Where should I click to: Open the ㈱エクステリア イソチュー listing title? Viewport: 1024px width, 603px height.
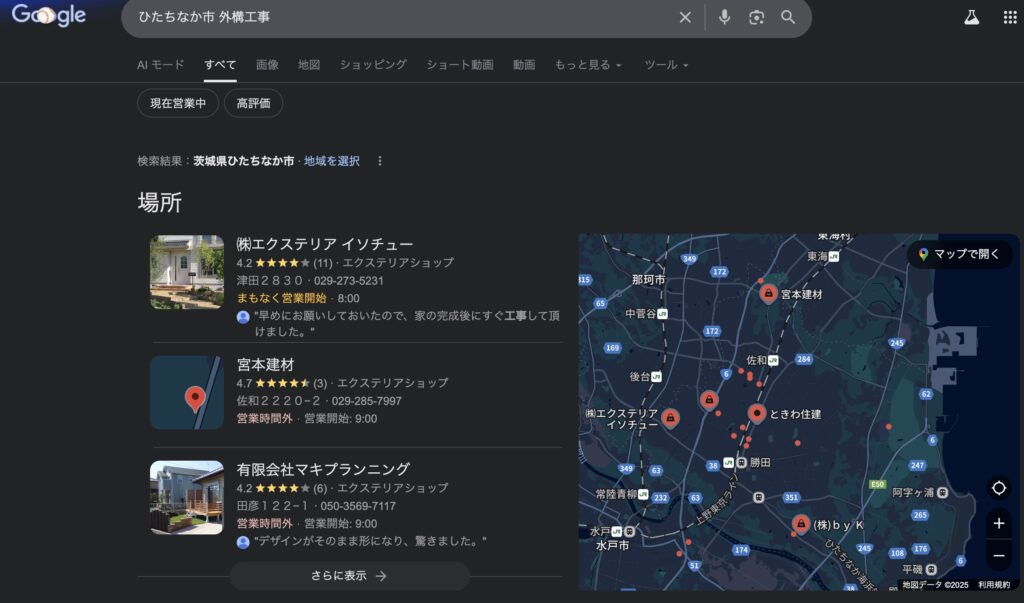325,244
